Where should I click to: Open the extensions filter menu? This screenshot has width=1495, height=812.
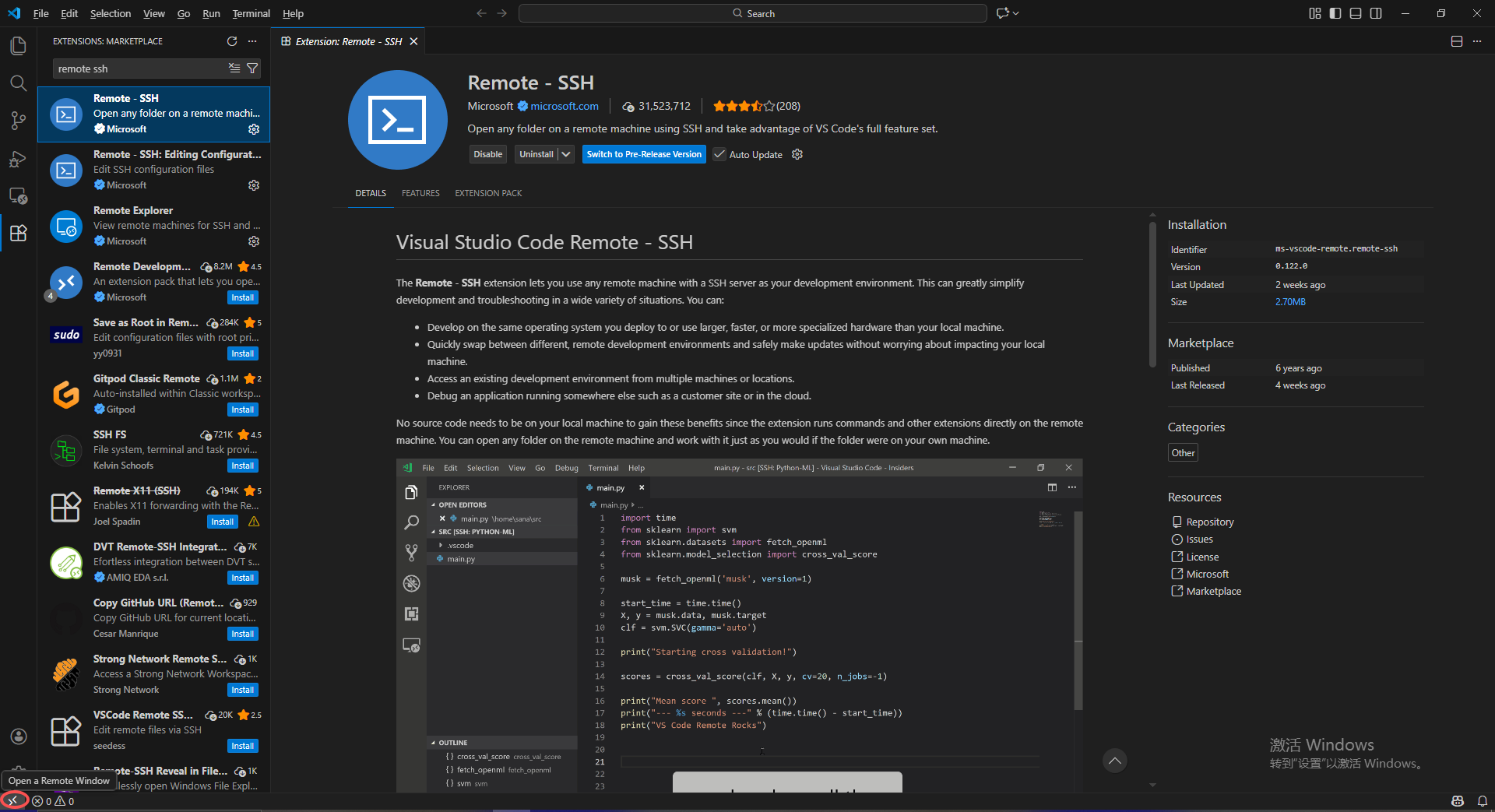[x=252, y=69]
